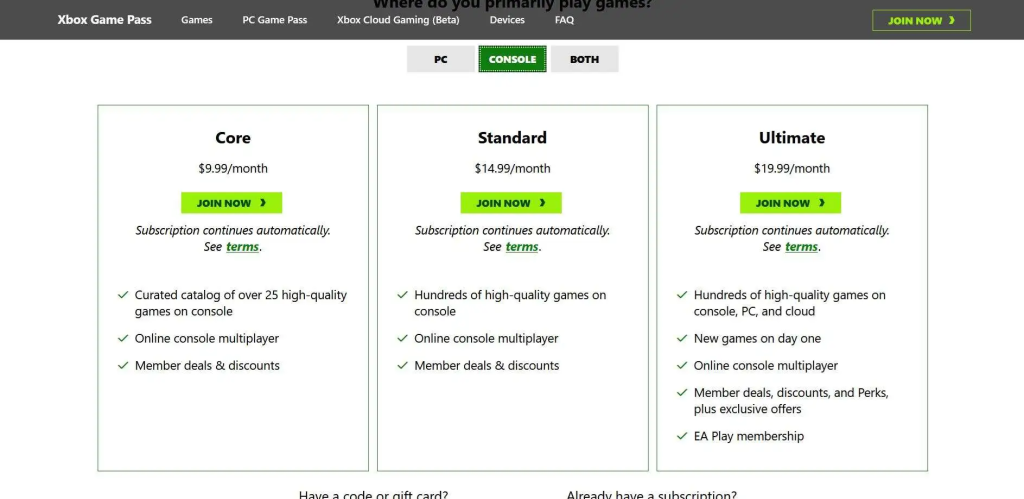1024x499 pixels.
Task: Open Xbox Cloud Gaming (Beta) nav link
Action: click(x=398, y=20)
